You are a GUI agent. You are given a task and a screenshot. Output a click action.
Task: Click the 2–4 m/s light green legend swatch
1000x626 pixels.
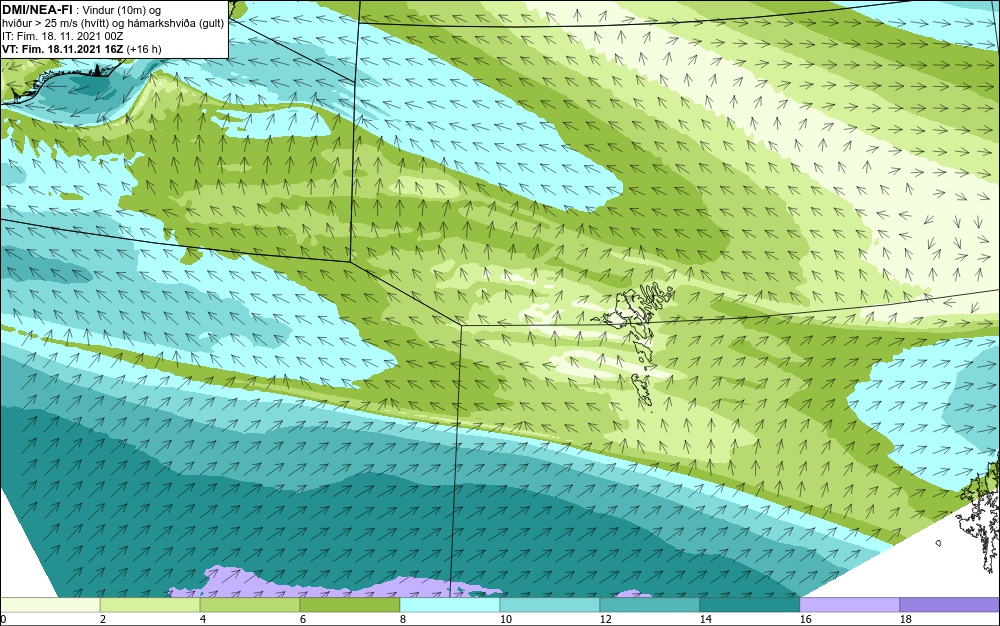[150, 605]
